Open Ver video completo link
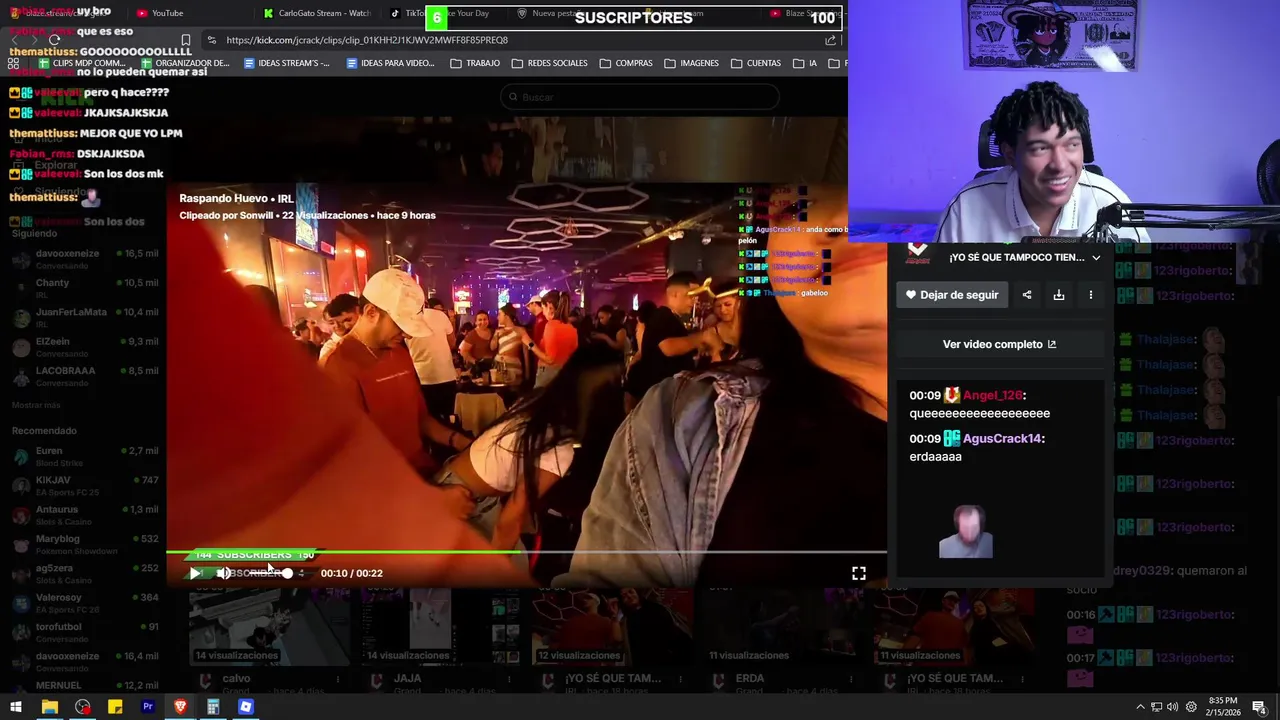Image resolution: width=1280 pixels, height=720 pixels. pyautogui.click(x=999, y=344)
